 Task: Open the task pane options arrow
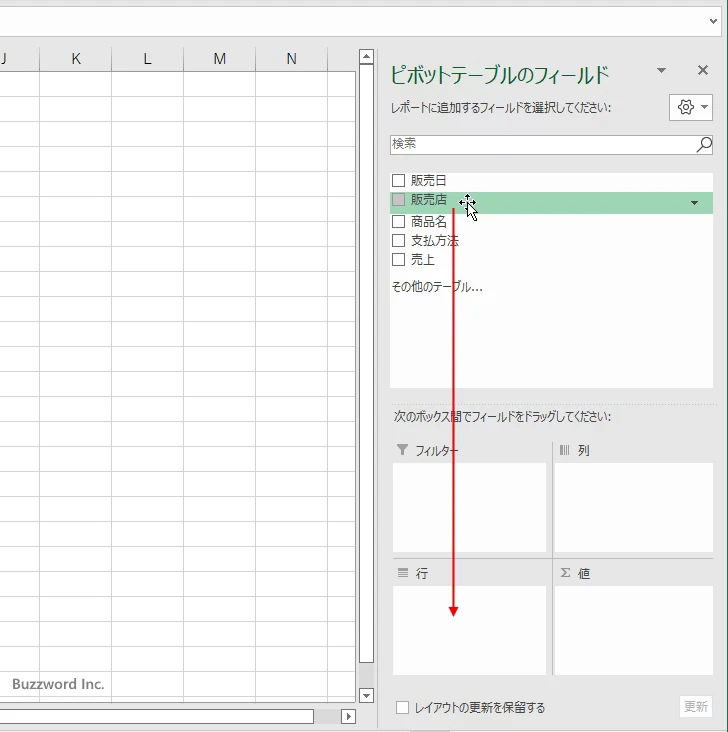tap(661, 70)
